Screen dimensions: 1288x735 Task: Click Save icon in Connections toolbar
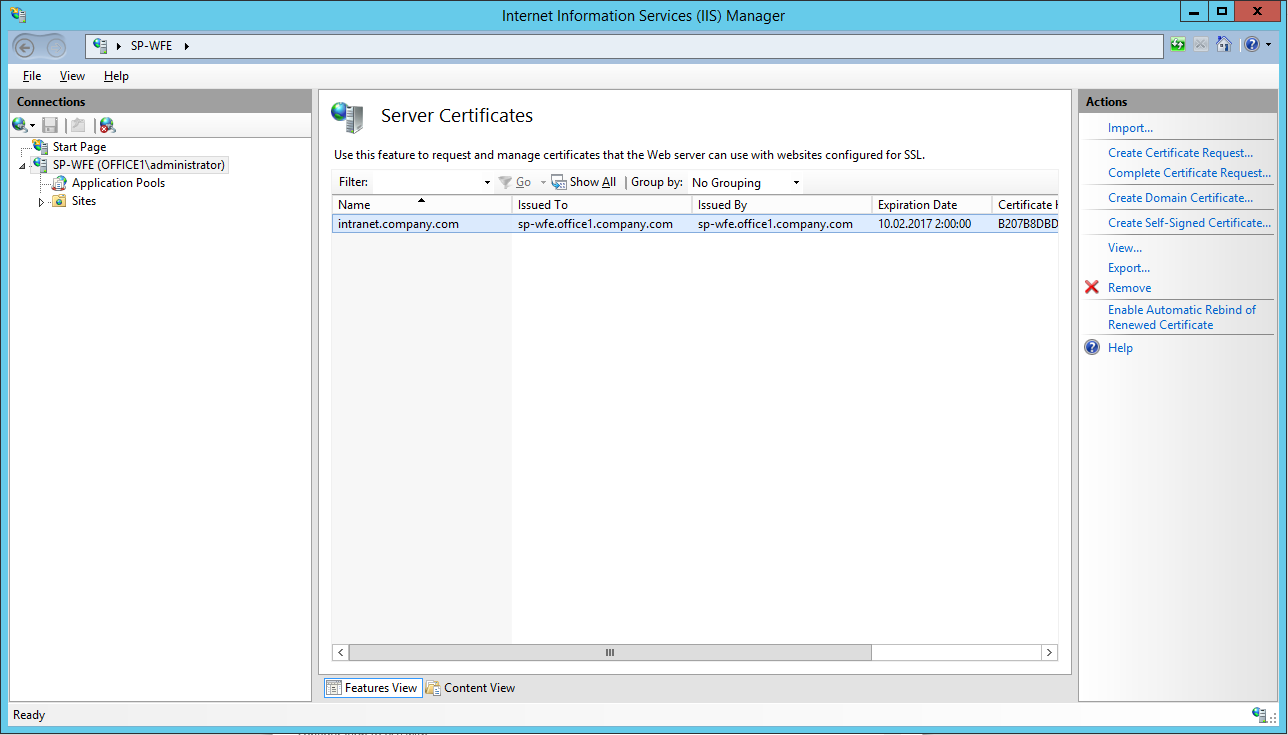(x=50, y=125)
